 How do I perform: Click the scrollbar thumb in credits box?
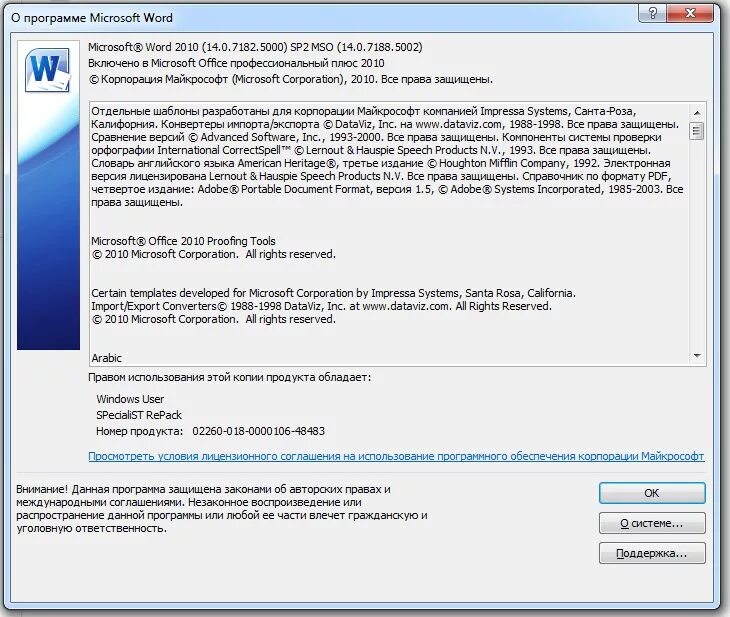pyautogui.click(x=696, y=131)
